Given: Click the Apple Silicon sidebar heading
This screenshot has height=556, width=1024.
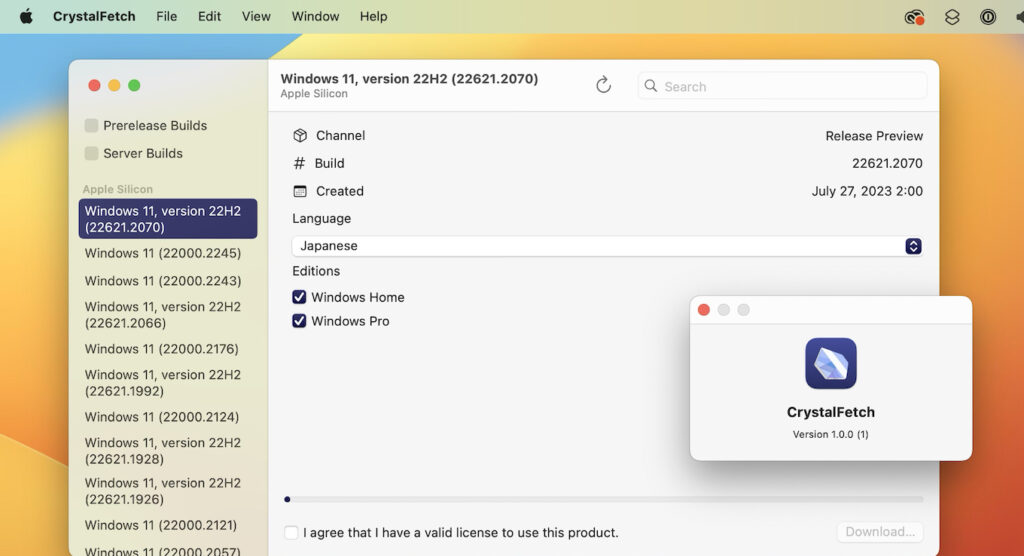Looking at the screenshot, I should click(x=118, y=189).
